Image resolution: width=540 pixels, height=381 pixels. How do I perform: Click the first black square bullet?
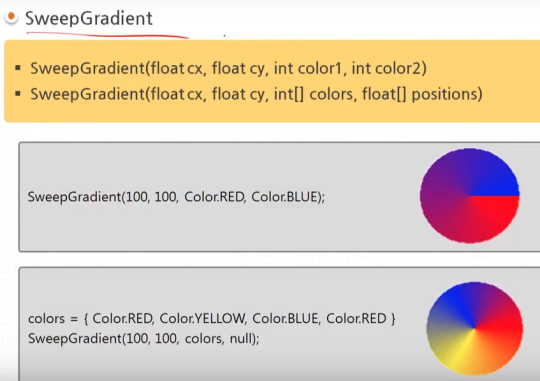[x=18, y=68]
